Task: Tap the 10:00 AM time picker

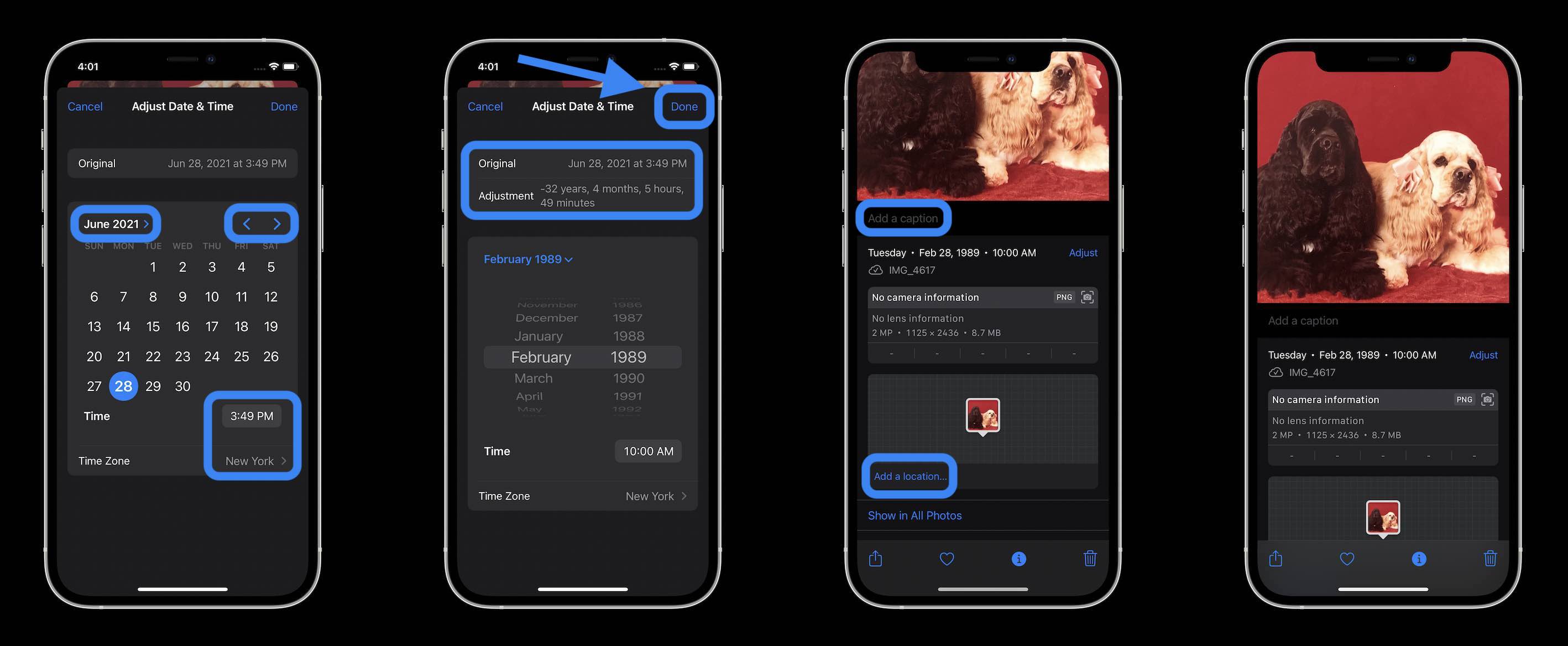Action: pos(647,450)
